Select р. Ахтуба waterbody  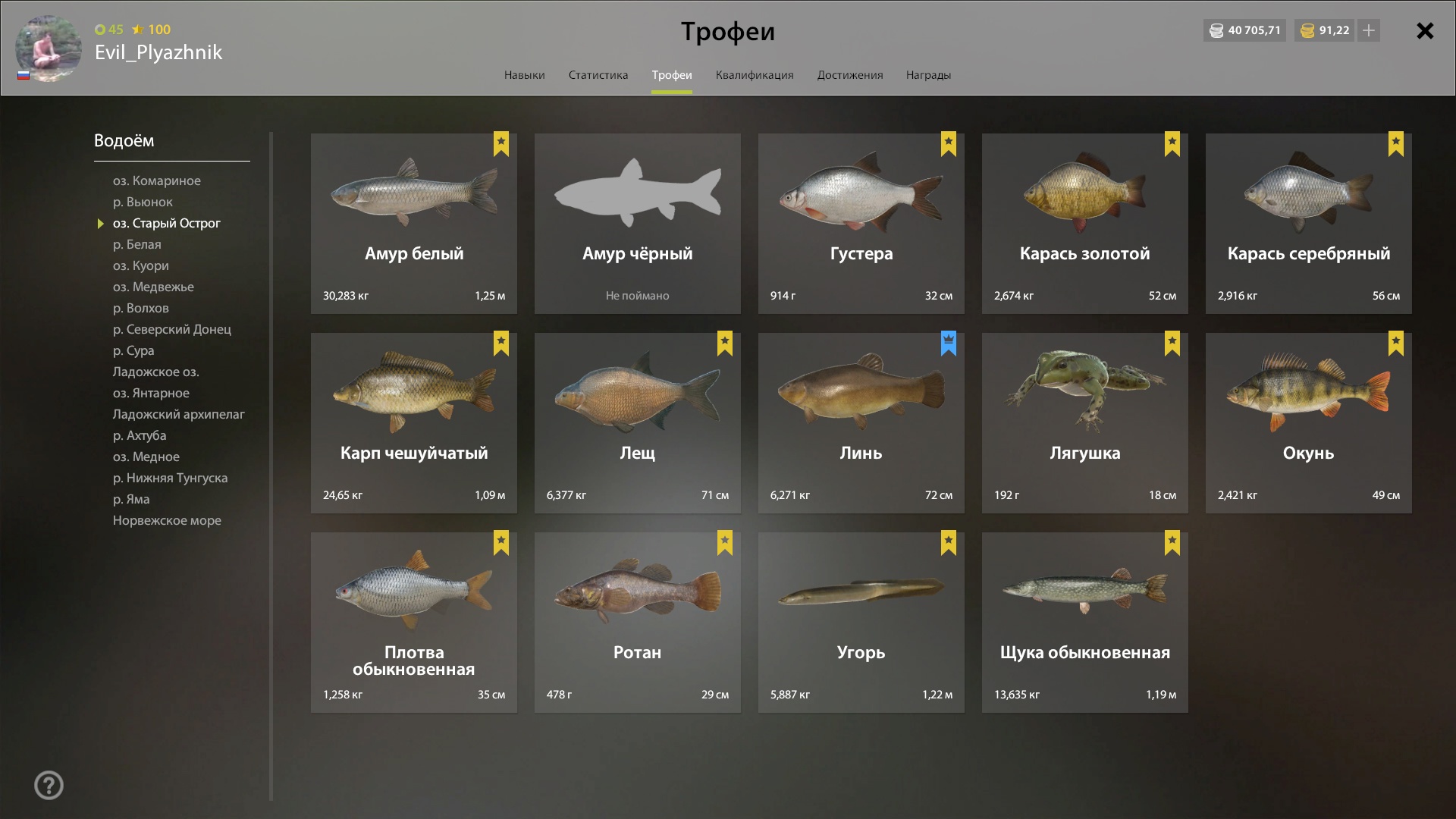(x=140, y=435)
